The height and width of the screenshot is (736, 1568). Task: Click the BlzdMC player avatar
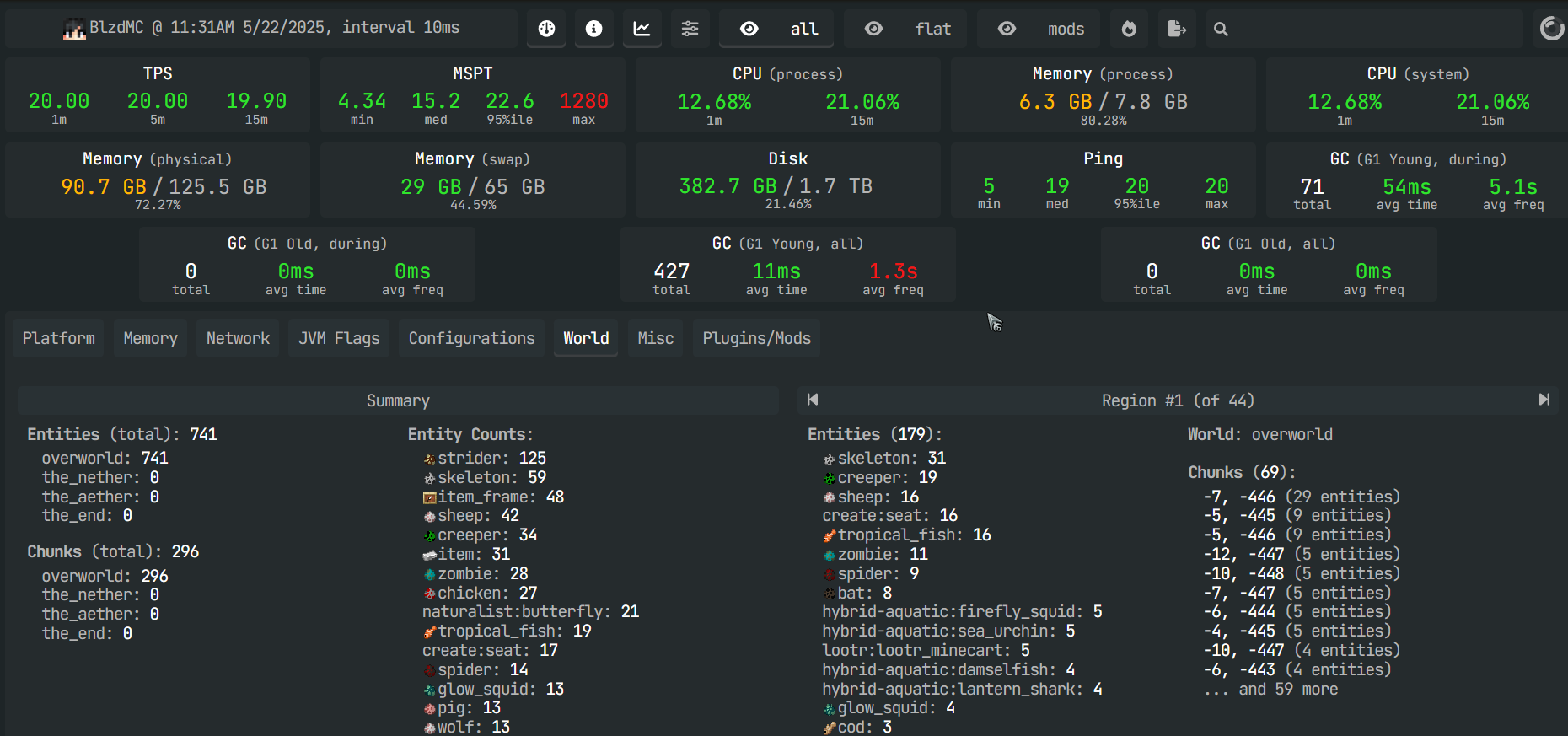(x=74, y=30)
